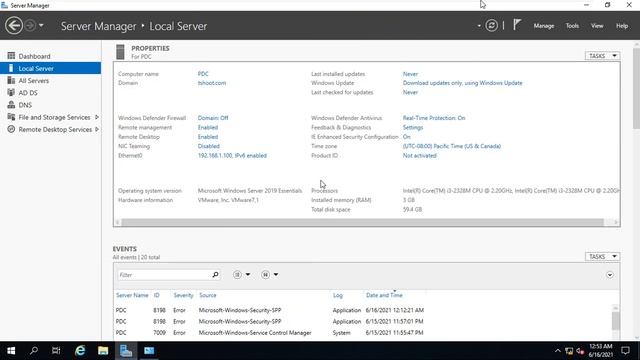Sort events by ID column
640x360 pixels.
[x=156, y=295]
